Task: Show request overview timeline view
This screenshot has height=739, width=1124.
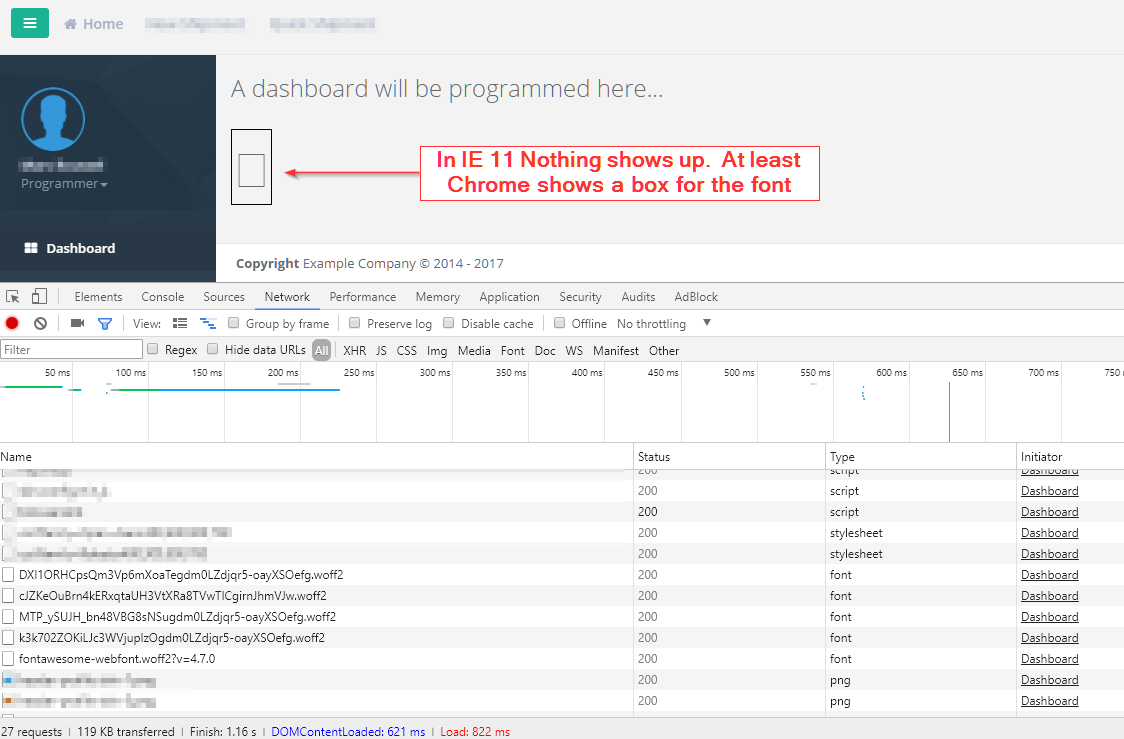Action: 208,323
